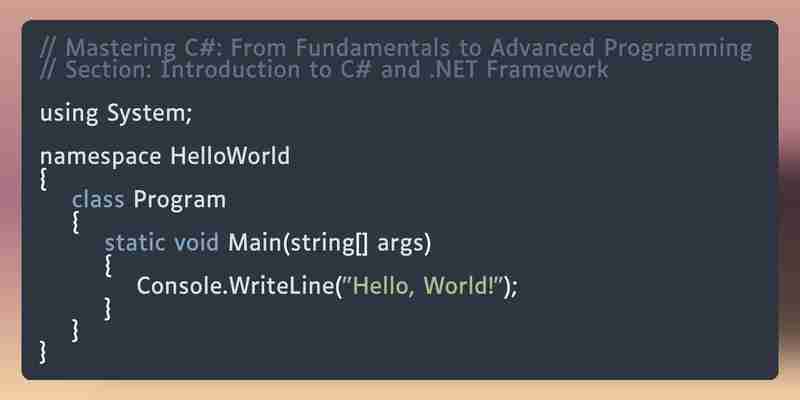Viewport: 800px width, 400px height.
Task: Click opening brace under Main method
Action: (x=108, y=266)
